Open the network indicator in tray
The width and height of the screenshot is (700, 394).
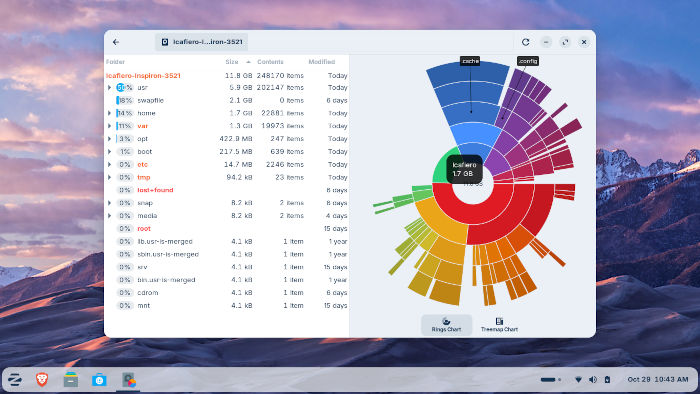click(x=578, y=380)
